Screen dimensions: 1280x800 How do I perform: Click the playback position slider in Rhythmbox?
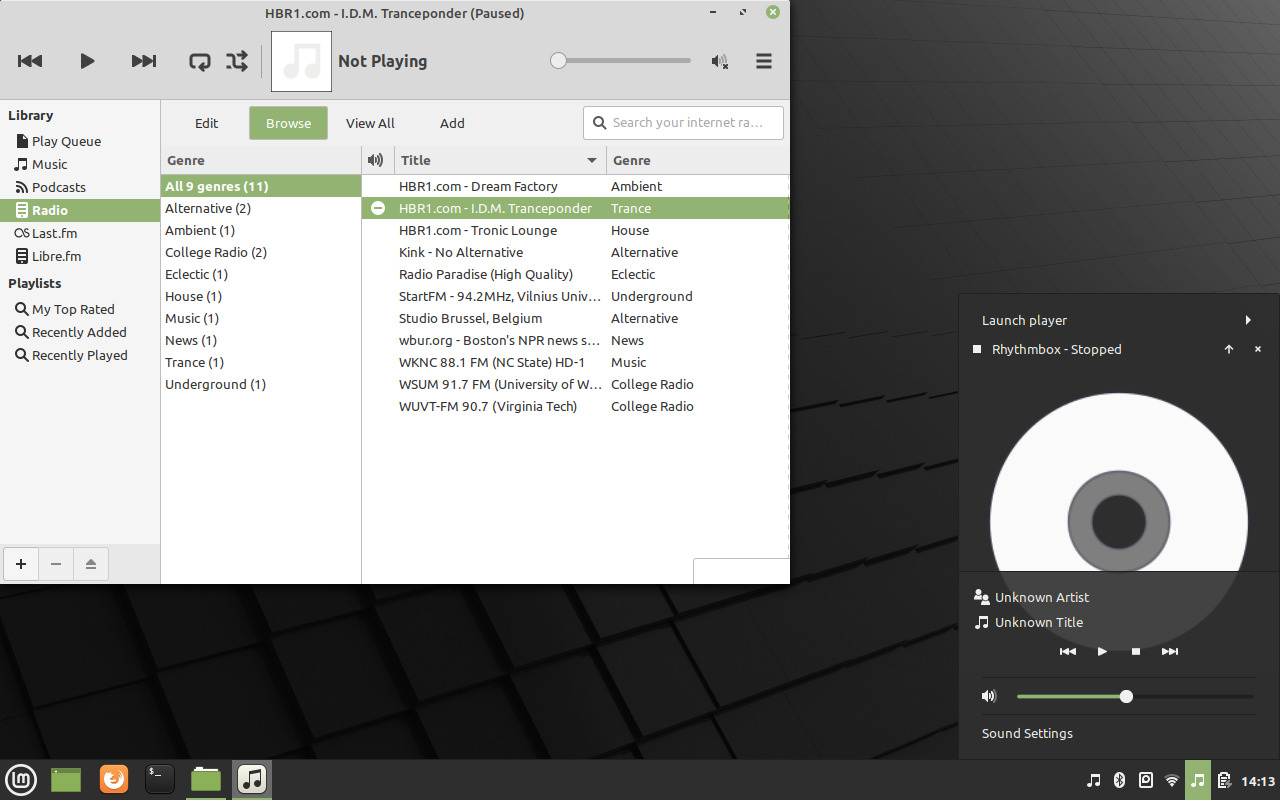pyautogui.click(x=620, y=61)
